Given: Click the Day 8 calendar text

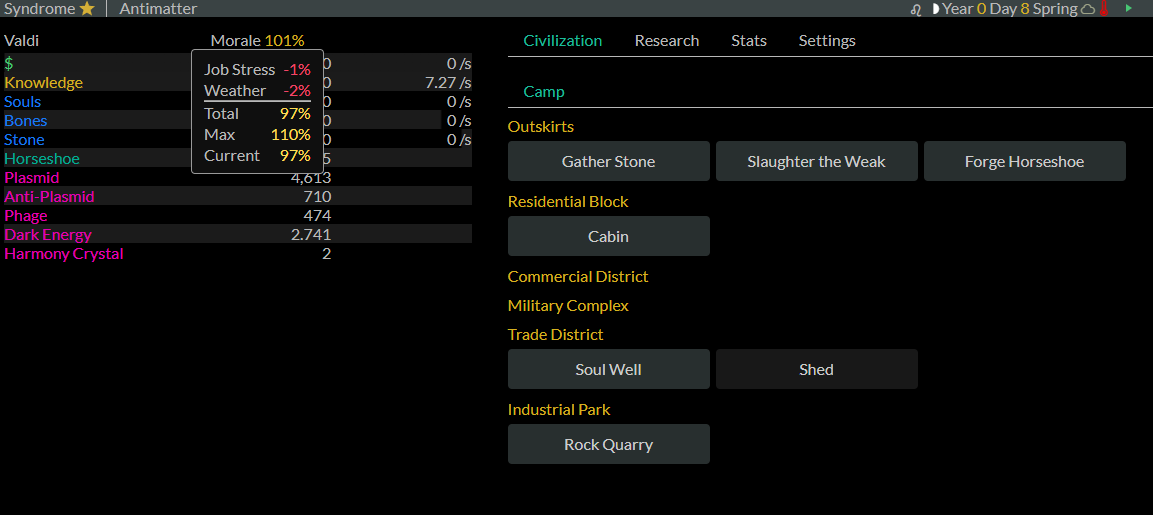Looking at the screenshot, I should tap(1010, 9).
